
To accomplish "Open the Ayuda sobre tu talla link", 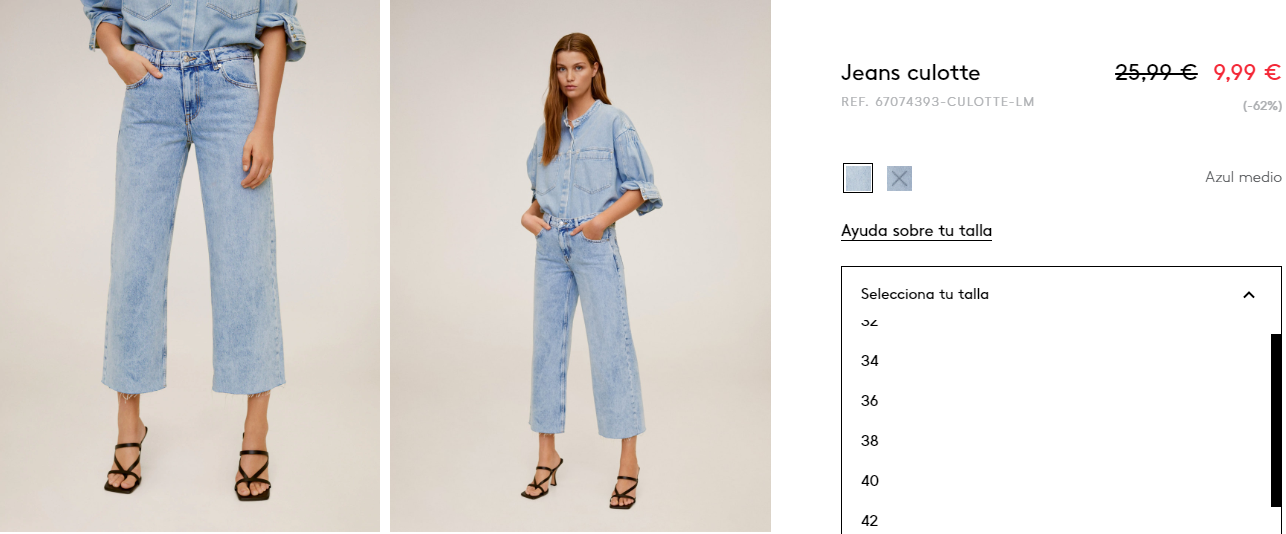I will (916, 231).
